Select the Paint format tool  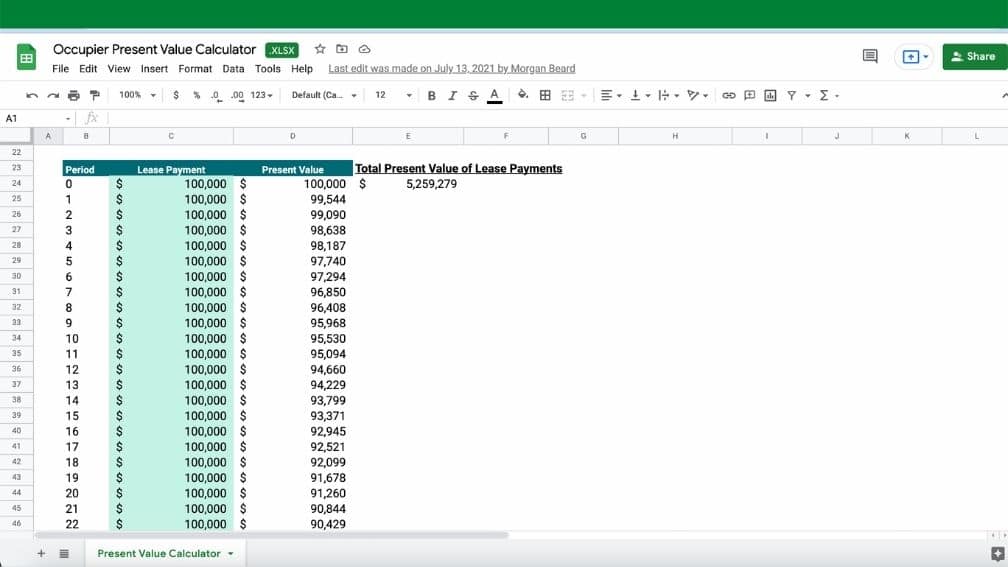95,95
